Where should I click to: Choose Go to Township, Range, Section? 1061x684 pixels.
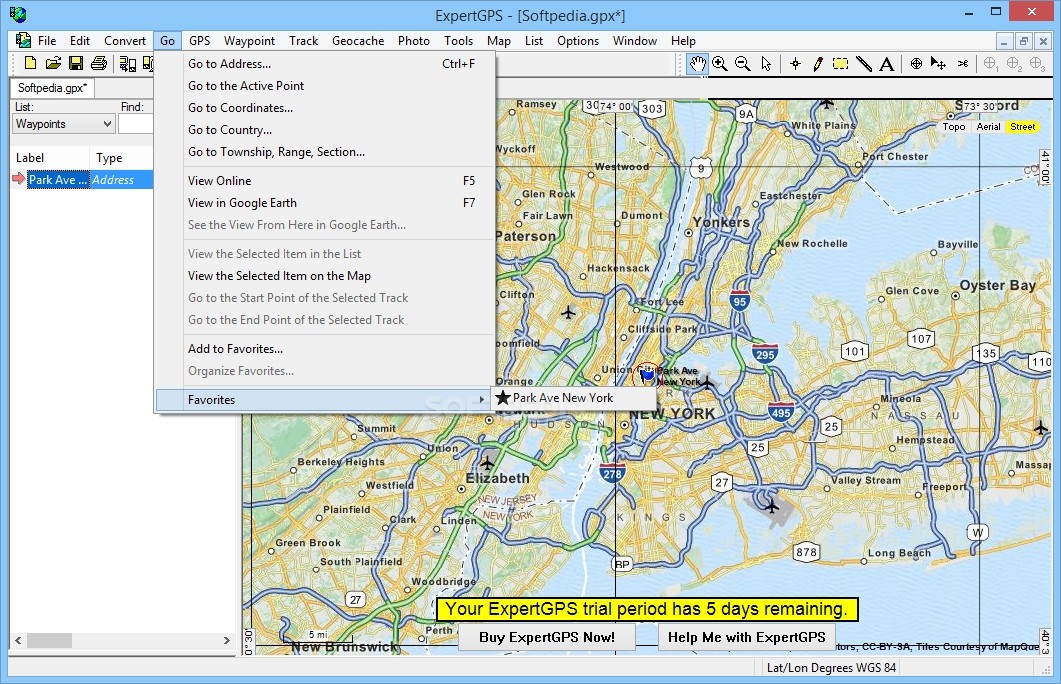pos(325,152)
